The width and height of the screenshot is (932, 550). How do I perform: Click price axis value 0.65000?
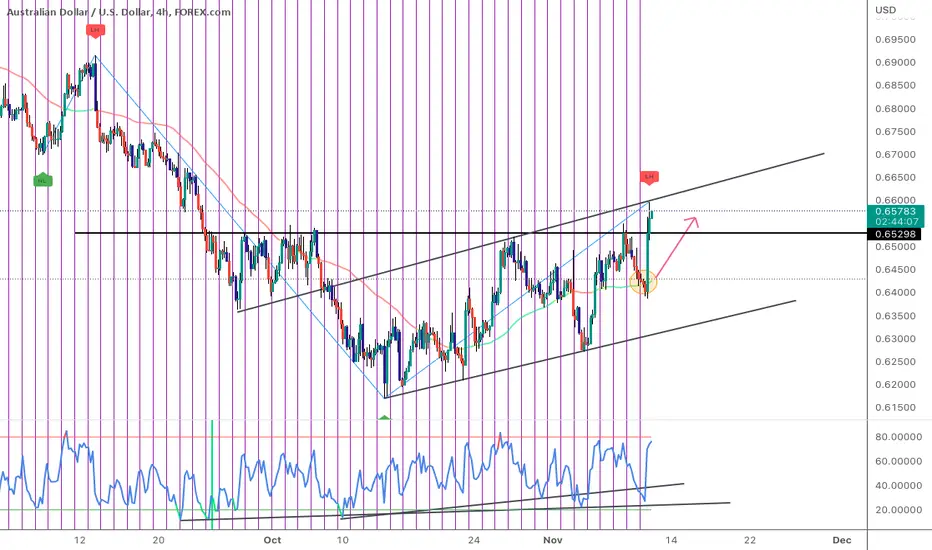895,246
